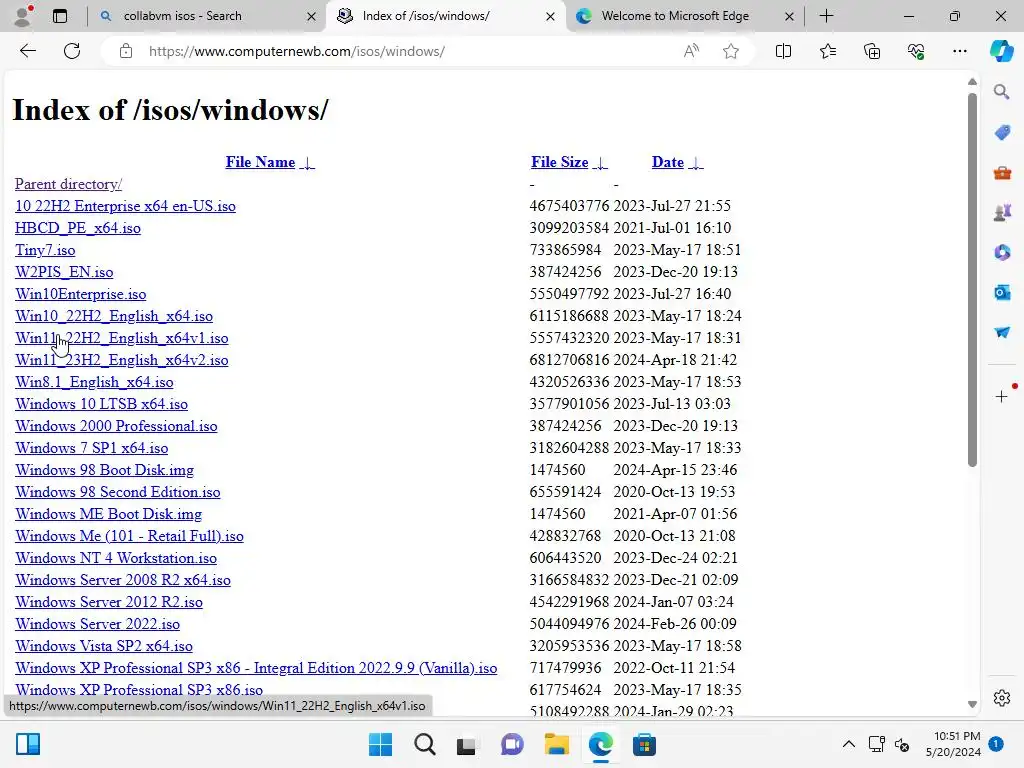Viewport: 1024px width, 768px height.
Task: Open taskbar Search magnifier
Action: [x=424, y=744]
